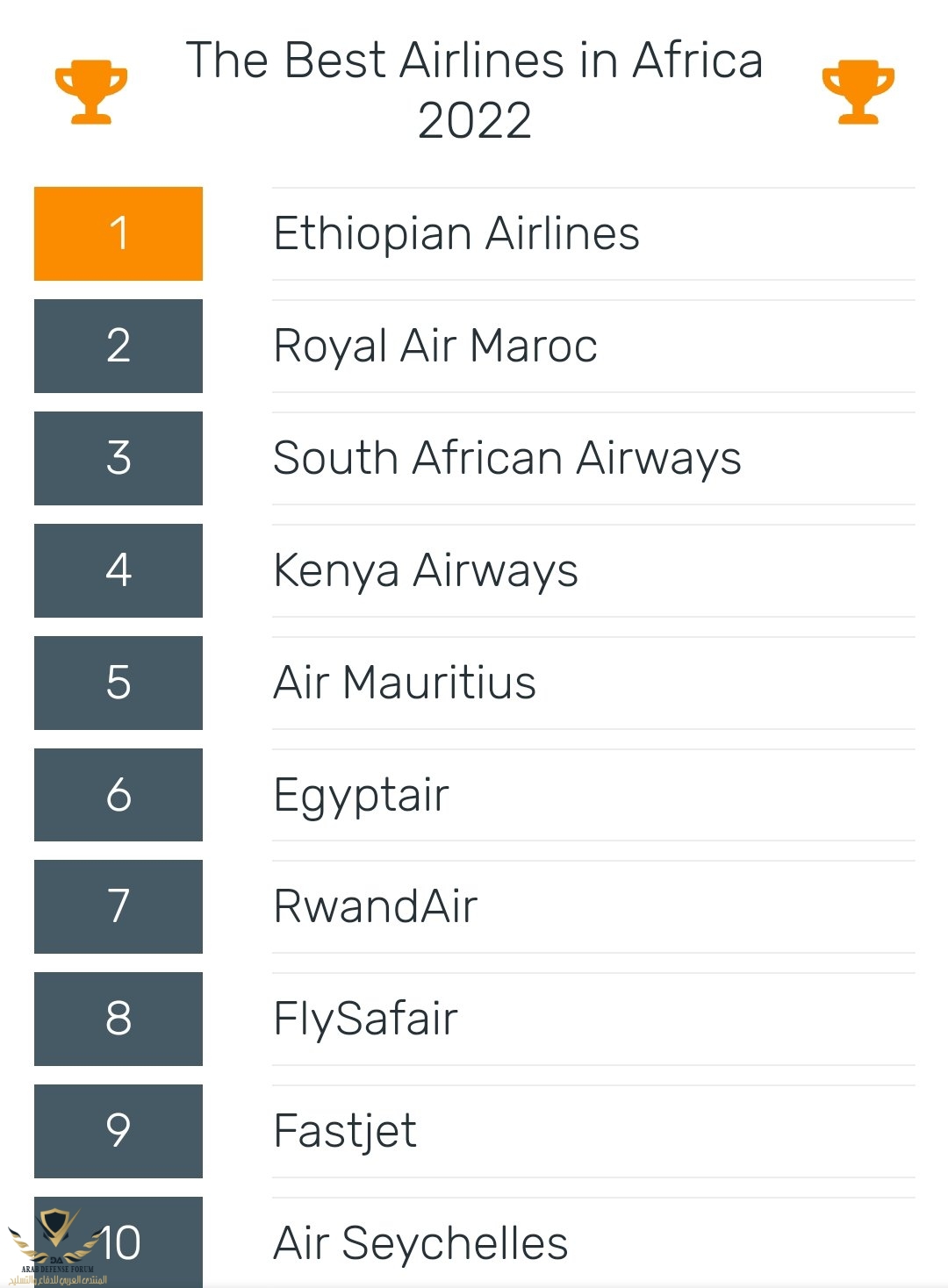
Task: Select Royal Air Maroc in the list
Action: (x=435, y=346)
